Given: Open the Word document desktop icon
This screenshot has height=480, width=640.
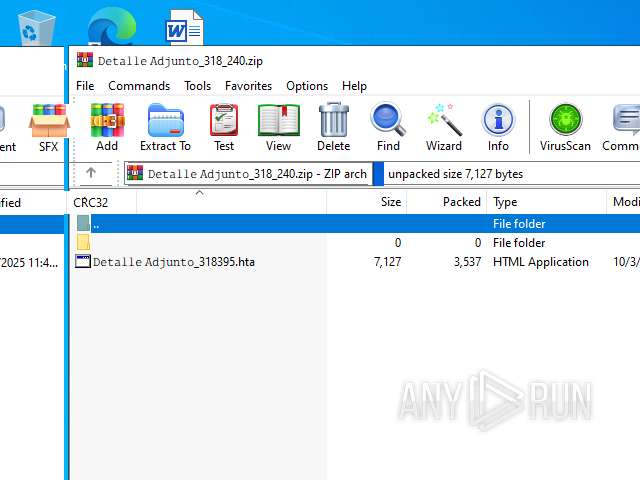Looking at the screenshot, I should click(184, 28).
